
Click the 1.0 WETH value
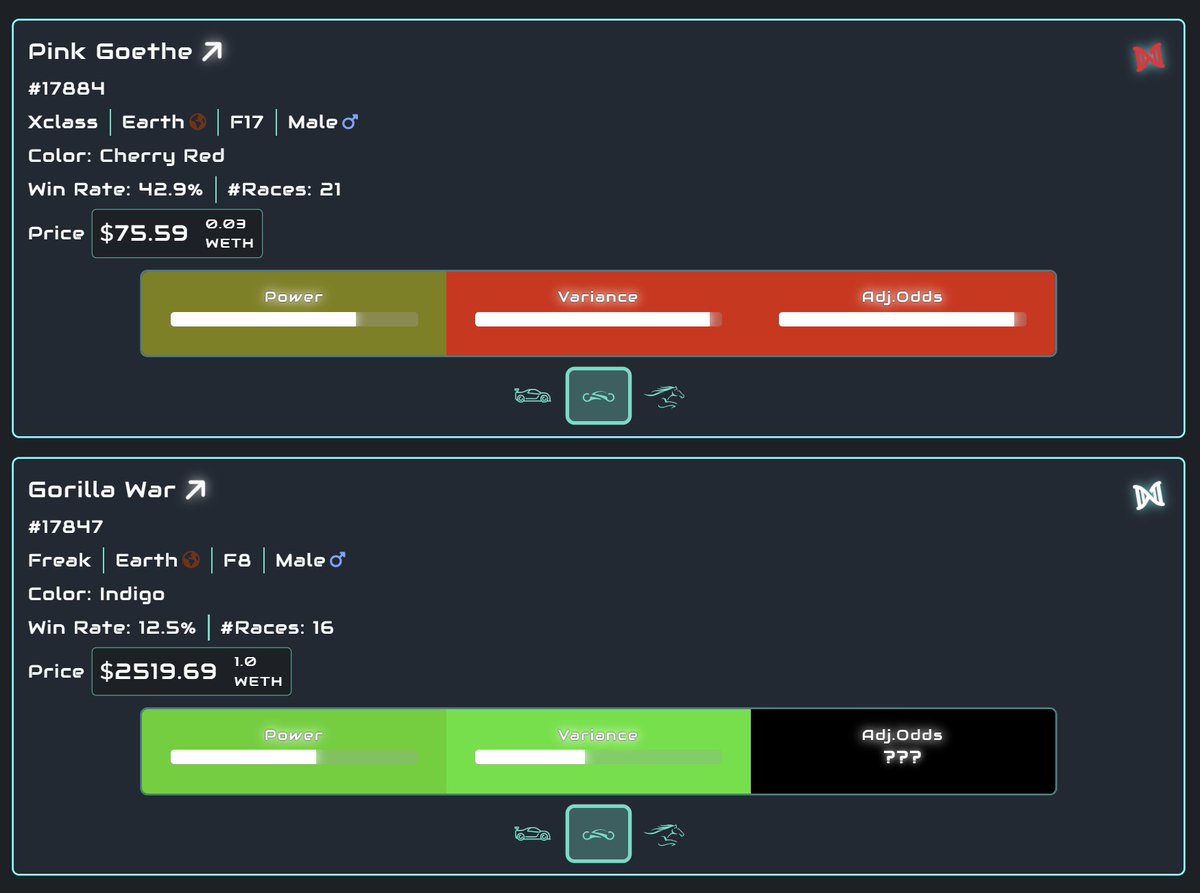pos(258,671)
